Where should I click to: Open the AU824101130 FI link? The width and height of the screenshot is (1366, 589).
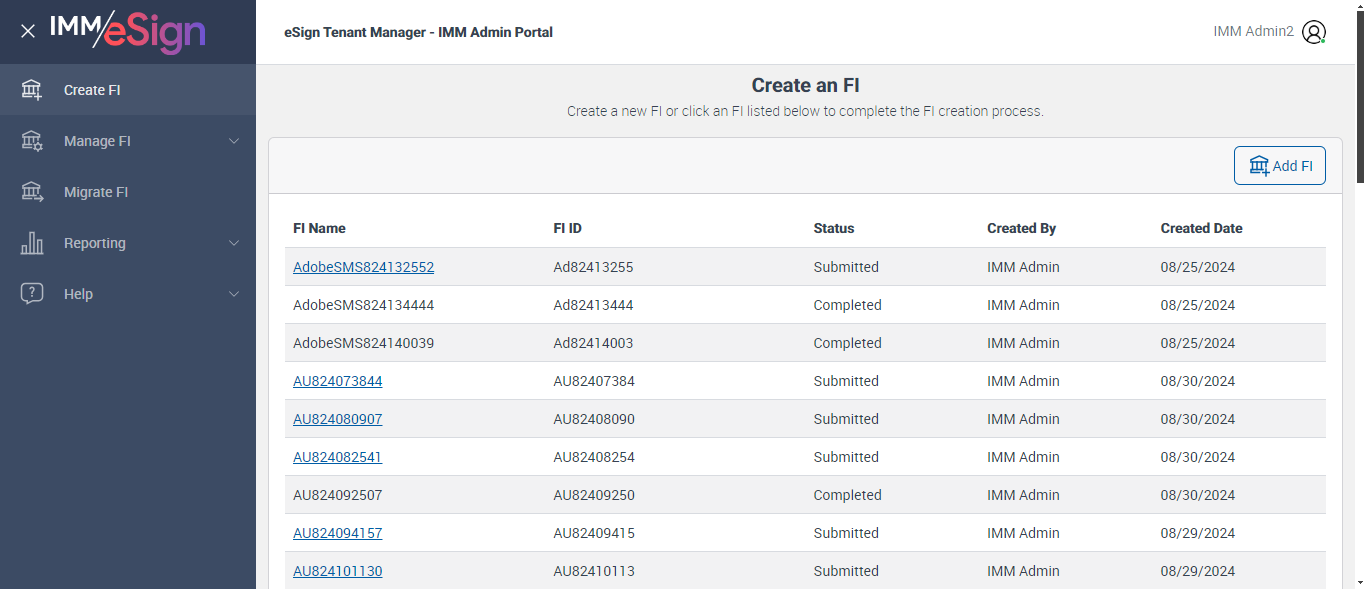click(337, 571)
